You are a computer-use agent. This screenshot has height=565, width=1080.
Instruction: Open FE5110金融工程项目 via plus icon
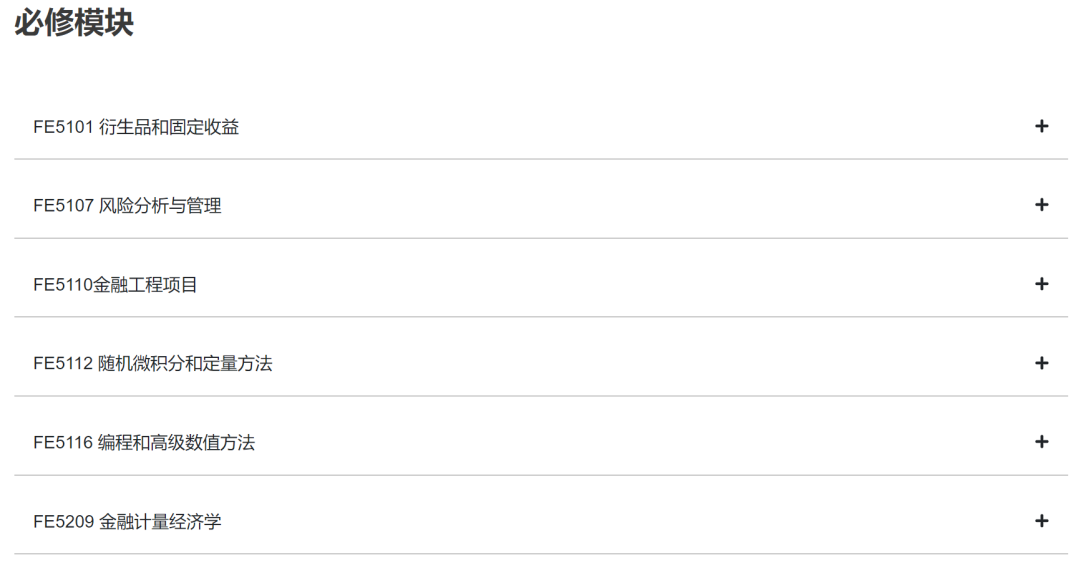tap(1041, 284)
